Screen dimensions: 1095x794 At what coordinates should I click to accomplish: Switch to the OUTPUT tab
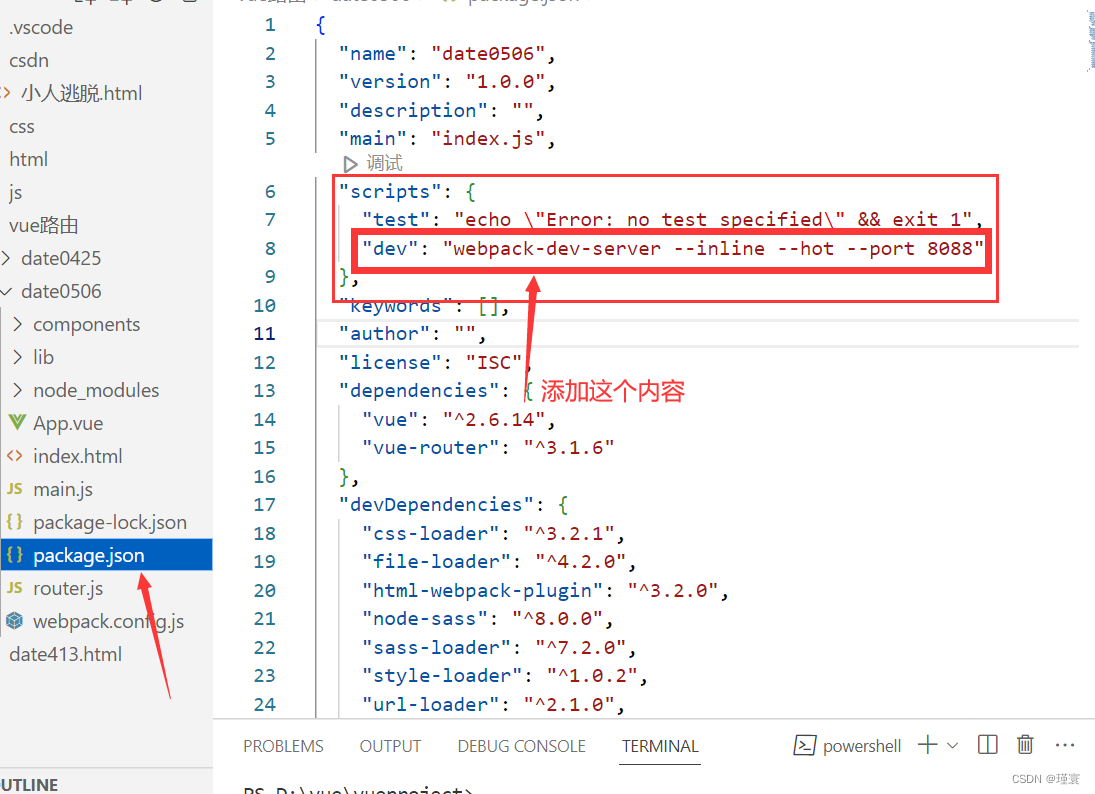point(390,746)
